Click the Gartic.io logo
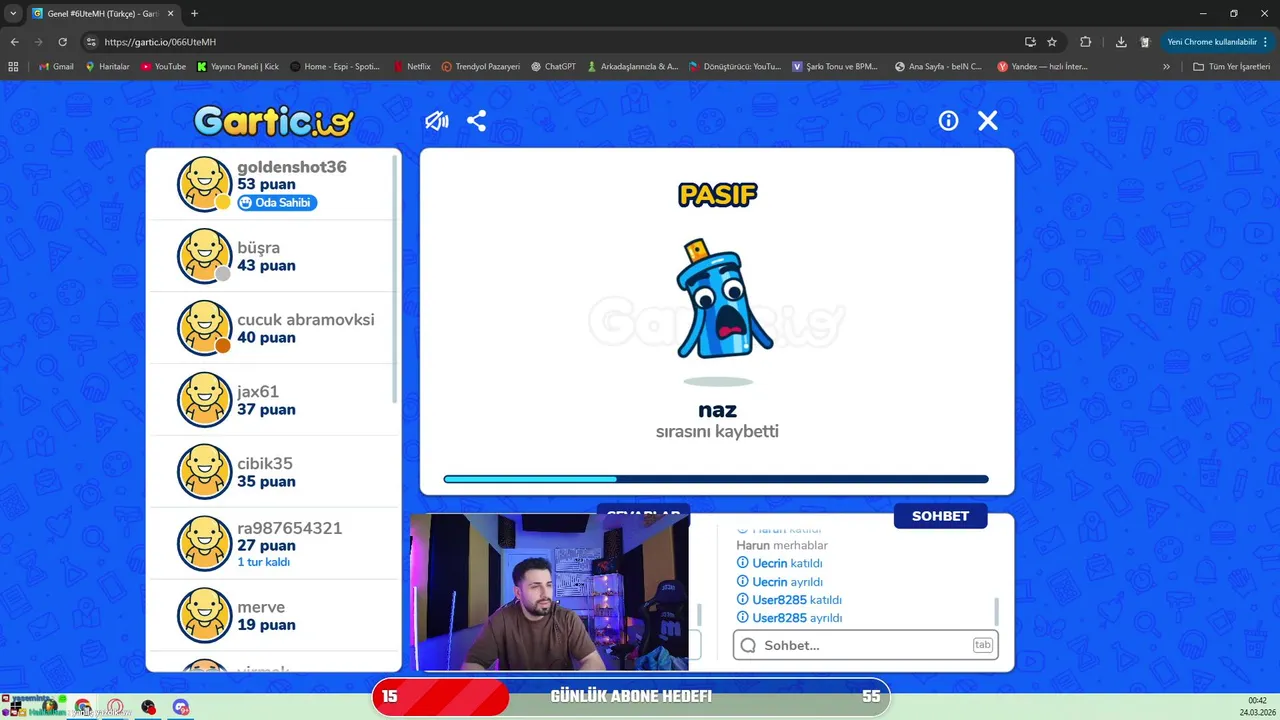The image size is (1280, 720). point(274,121)
